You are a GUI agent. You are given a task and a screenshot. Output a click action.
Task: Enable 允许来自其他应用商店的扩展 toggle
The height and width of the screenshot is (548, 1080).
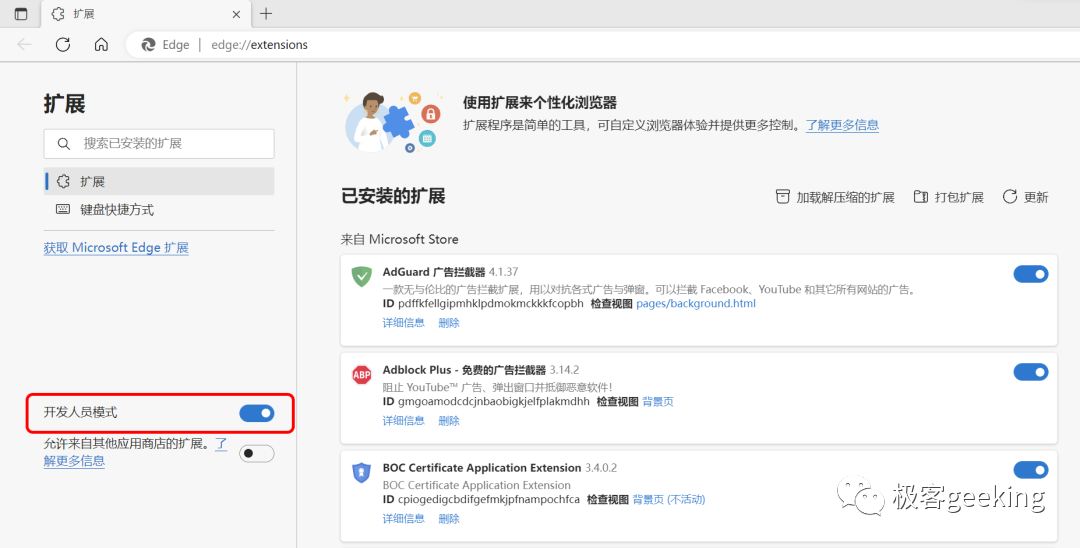pos(257,454)
